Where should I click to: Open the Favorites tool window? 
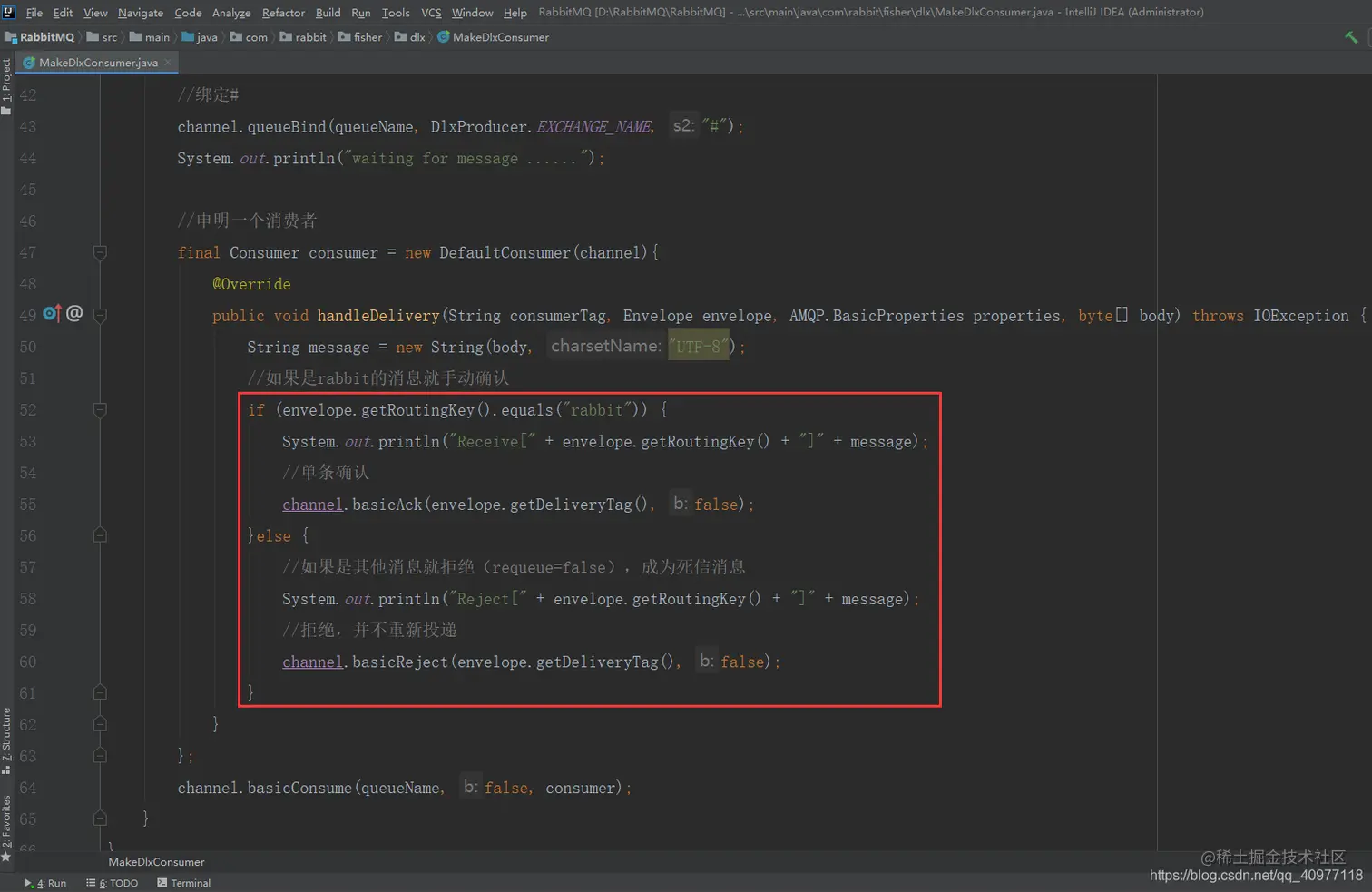coord(6,828)
